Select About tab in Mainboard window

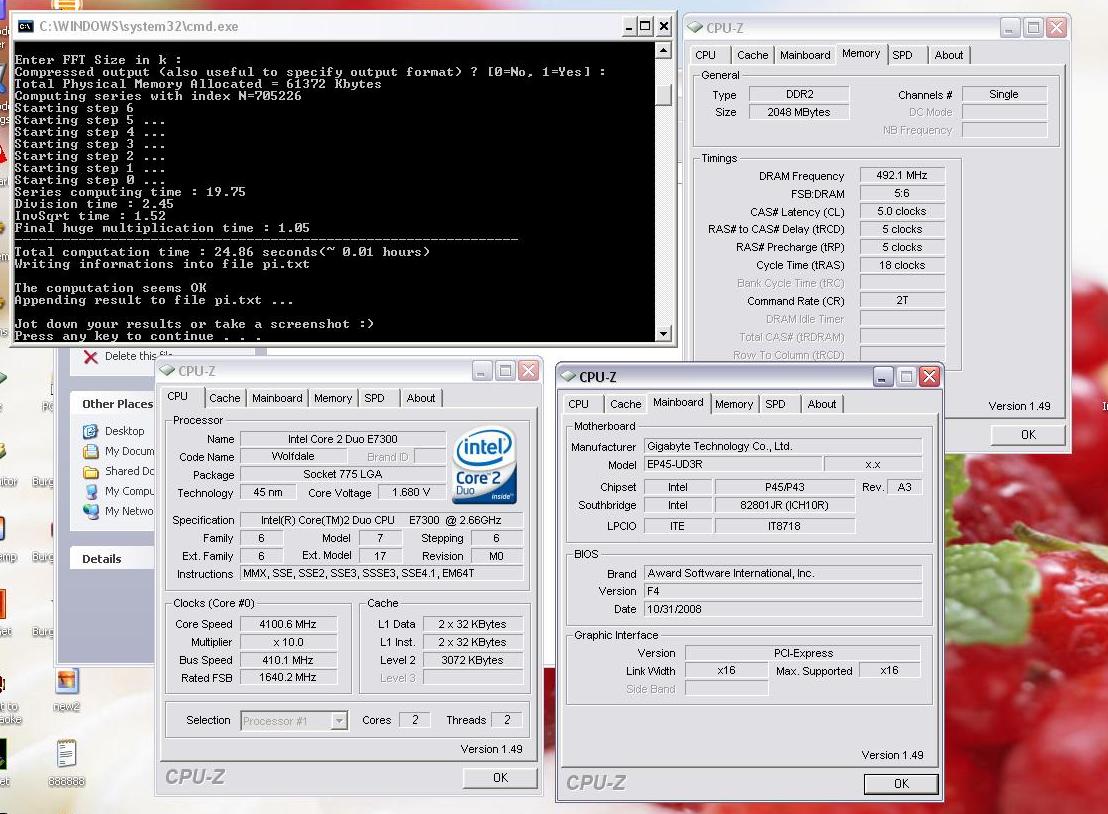click(822, 404)
